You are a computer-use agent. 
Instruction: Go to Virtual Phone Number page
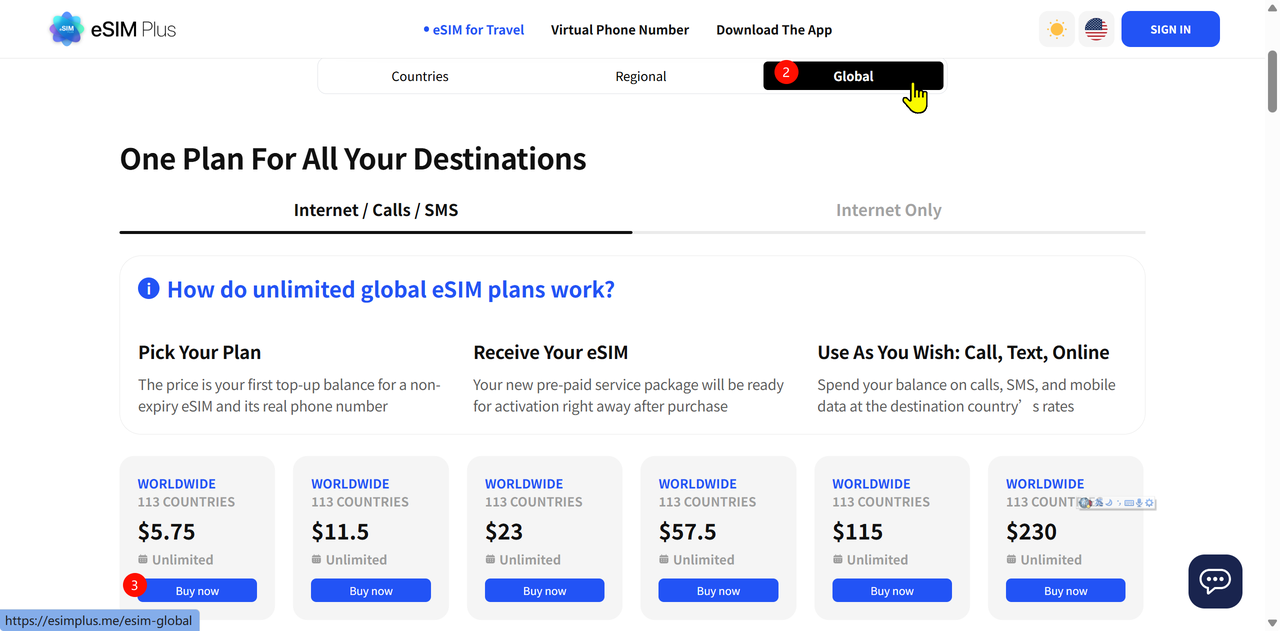pyautogui.click(x=620, y=30)
